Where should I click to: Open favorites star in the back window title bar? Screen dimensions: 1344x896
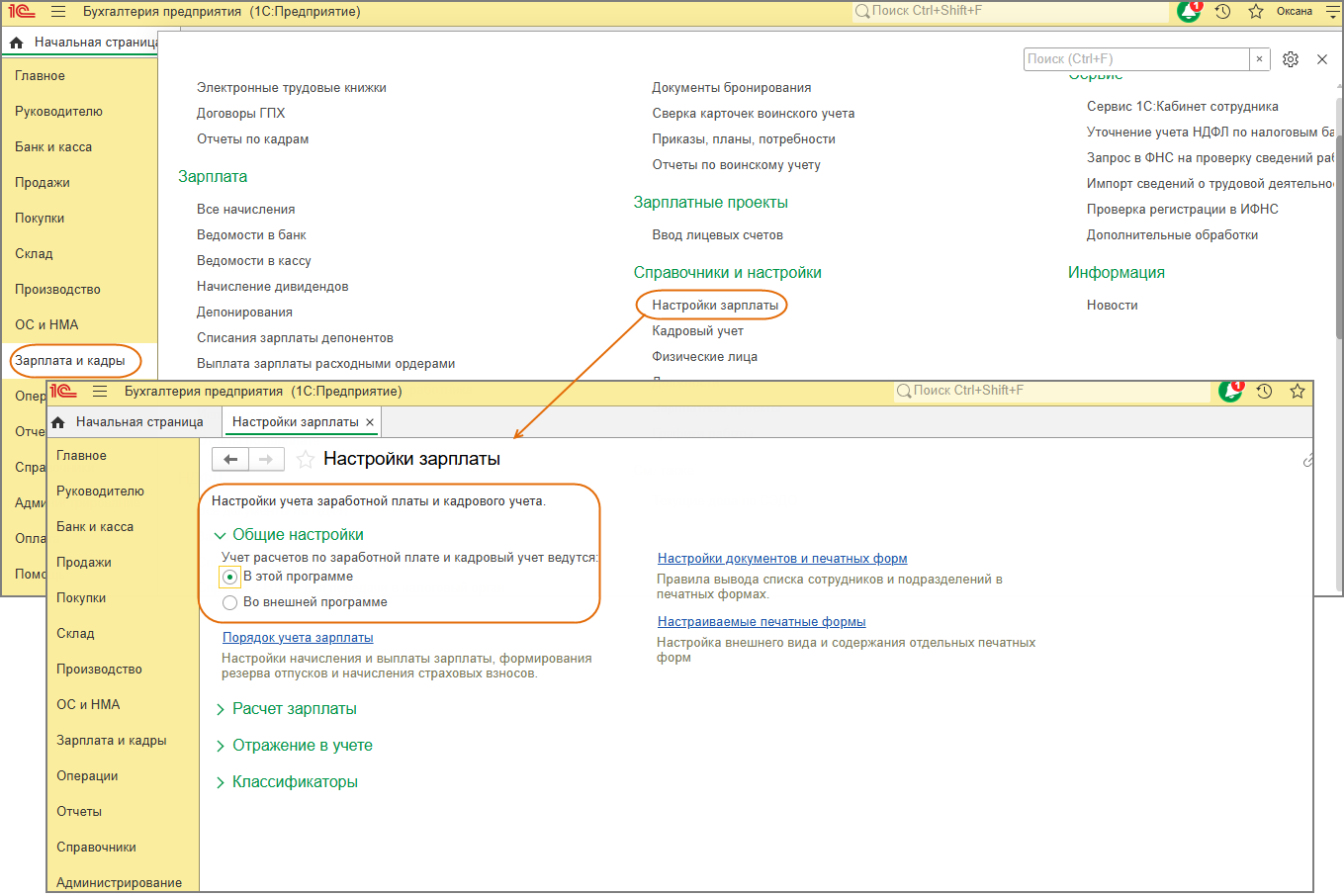tap(1256, 12)
